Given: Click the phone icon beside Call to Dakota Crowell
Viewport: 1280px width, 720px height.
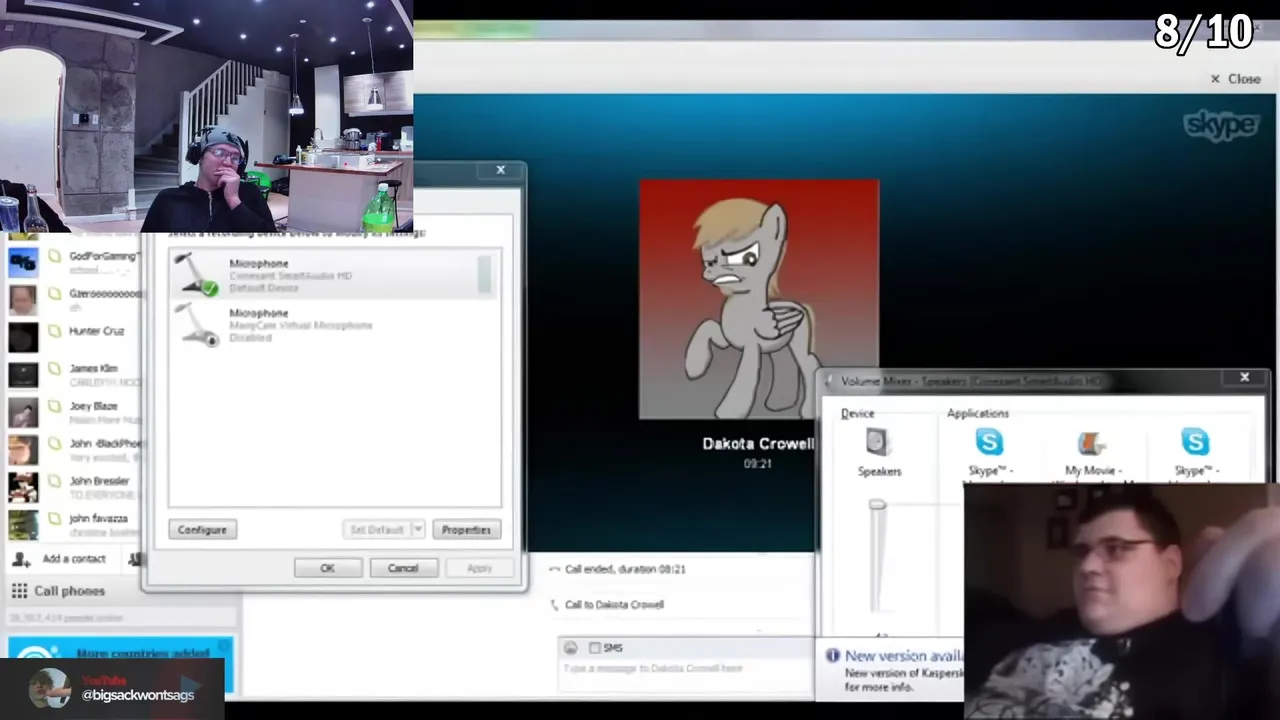Looking at the screenshot, I should pos(555,605).
